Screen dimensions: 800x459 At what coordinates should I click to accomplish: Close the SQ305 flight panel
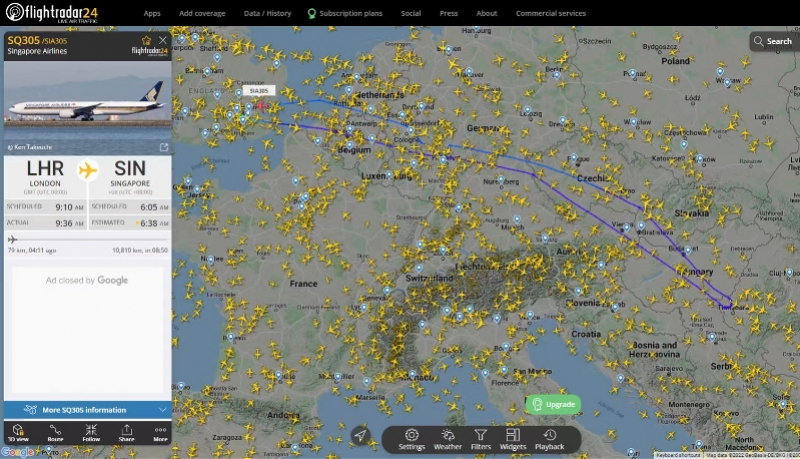tap(163, 40)
